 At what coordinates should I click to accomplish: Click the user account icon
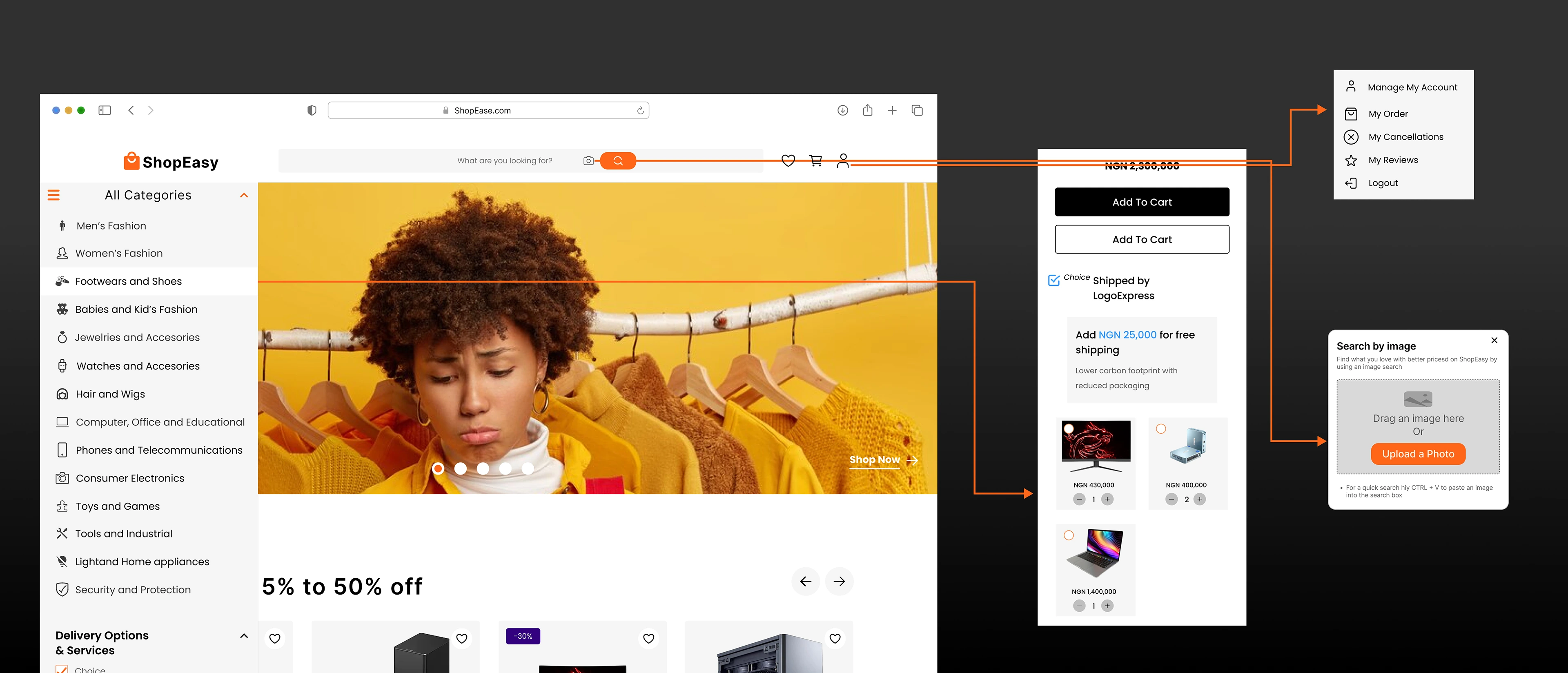point(842,160)
